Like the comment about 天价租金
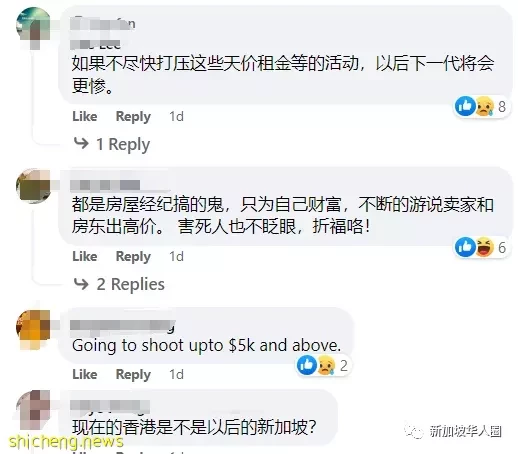This screenshot has height=454, width=518. (x=85, y=116)
